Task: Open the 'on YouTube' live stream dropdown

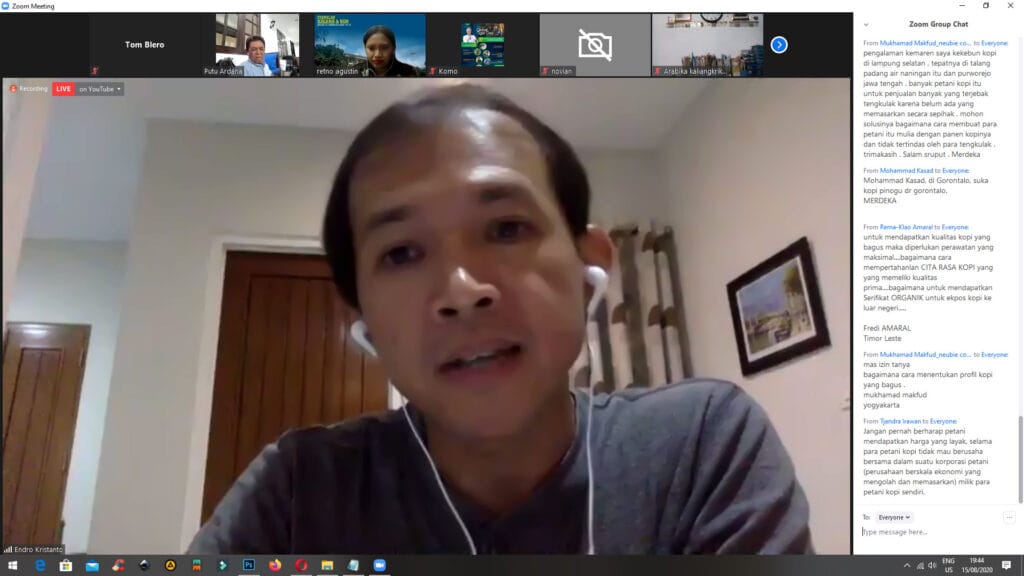Action: tap(100, 89)
